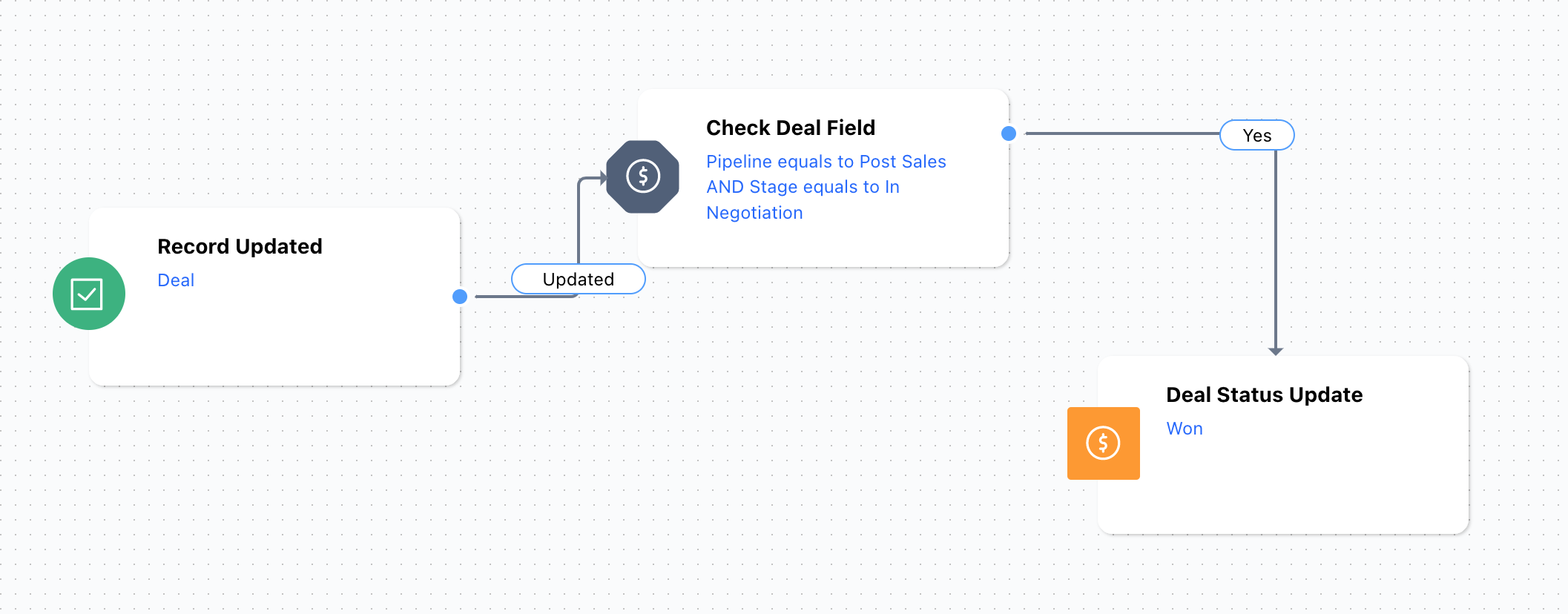
Task: Click the green Record Updated checkmark icon
Action: point(89,294)
